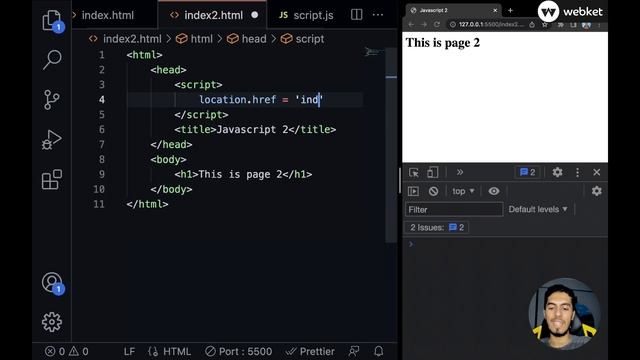640x360 pixels.
Task: Open the Search view in activity bar
Action: point(52,60)
